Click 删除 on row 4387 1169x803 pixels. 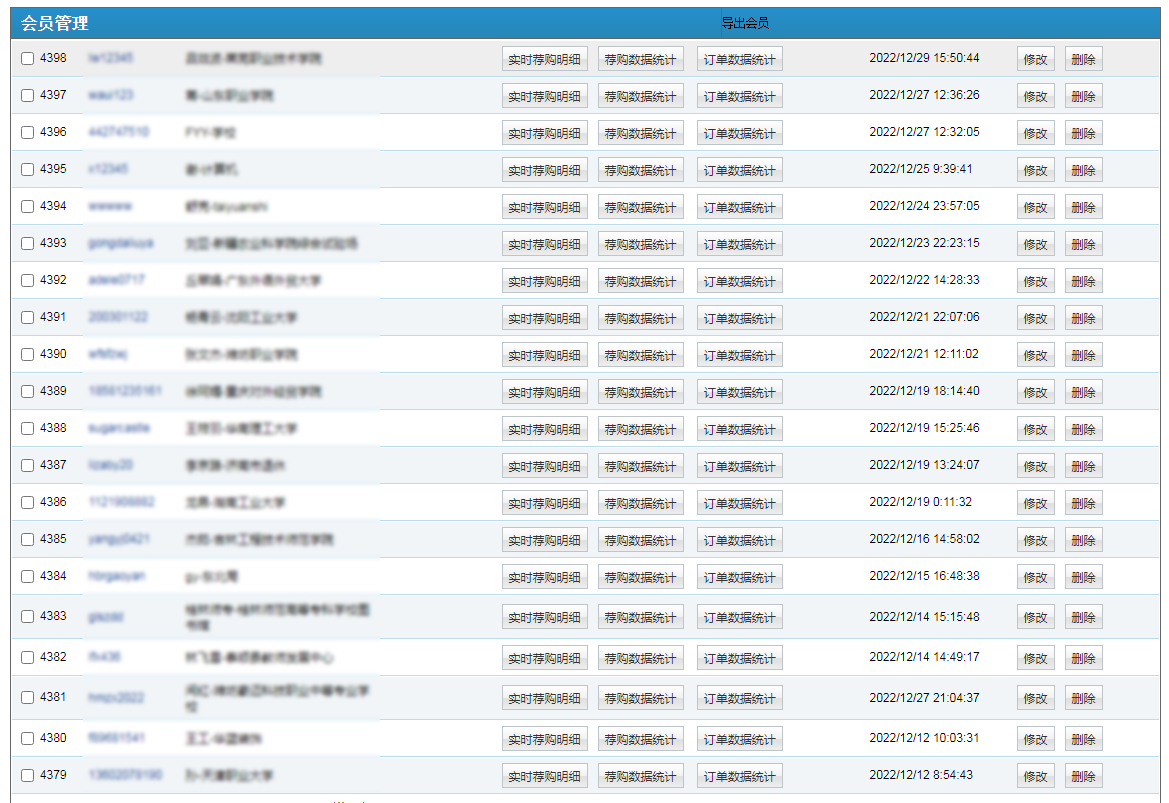click(1083, 466)
